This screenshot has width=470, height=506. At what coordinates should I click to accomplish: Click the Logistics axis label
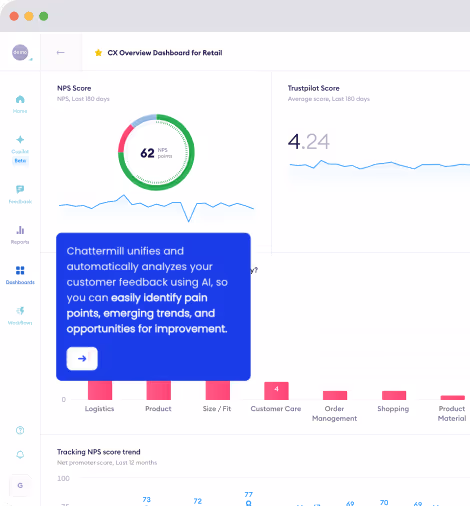point(99,409)
